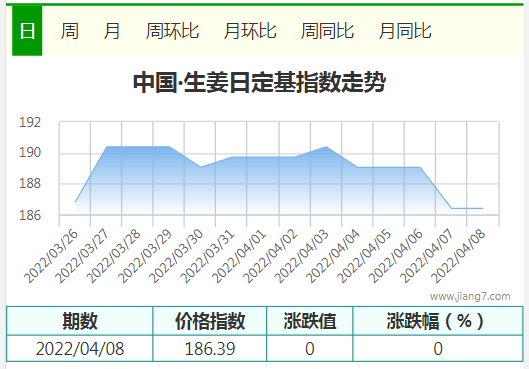Click the 涨跌值 column header
The height and width of the screenshot is (369, 529).
pyautogui.click(x=310, y=321)
